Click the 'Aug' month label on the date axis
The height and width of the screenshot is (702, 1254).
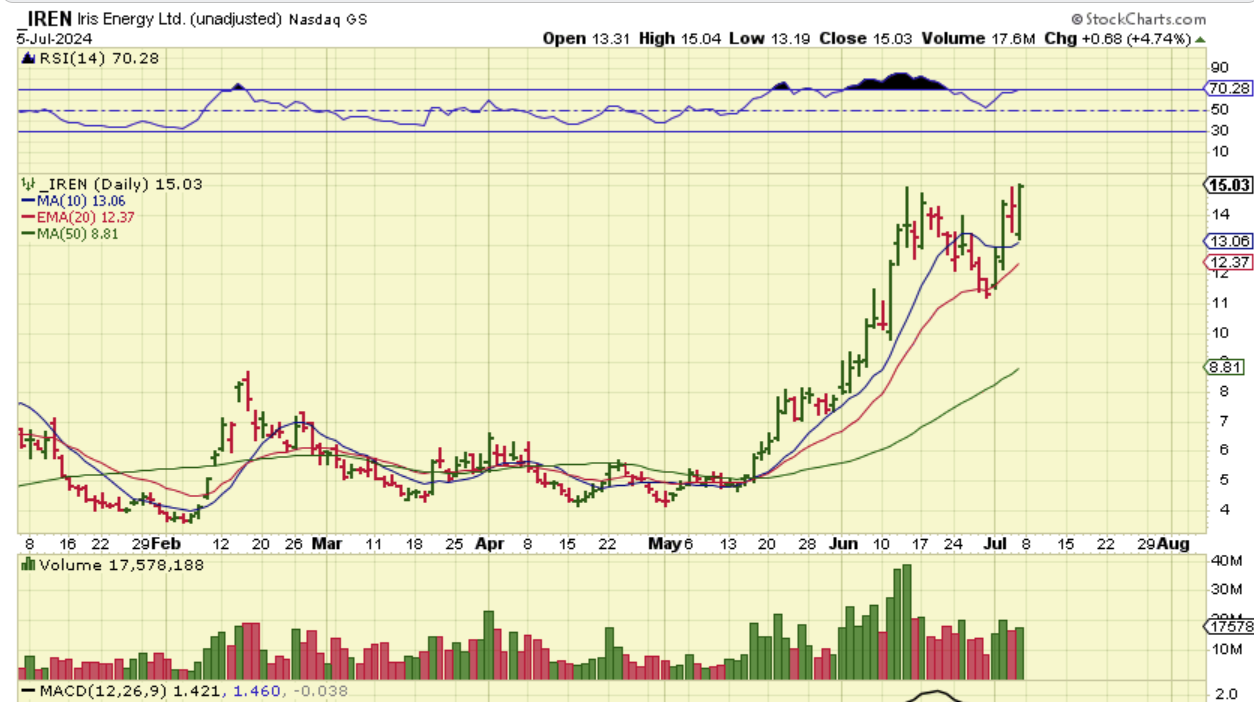(x=1172, y=544)
